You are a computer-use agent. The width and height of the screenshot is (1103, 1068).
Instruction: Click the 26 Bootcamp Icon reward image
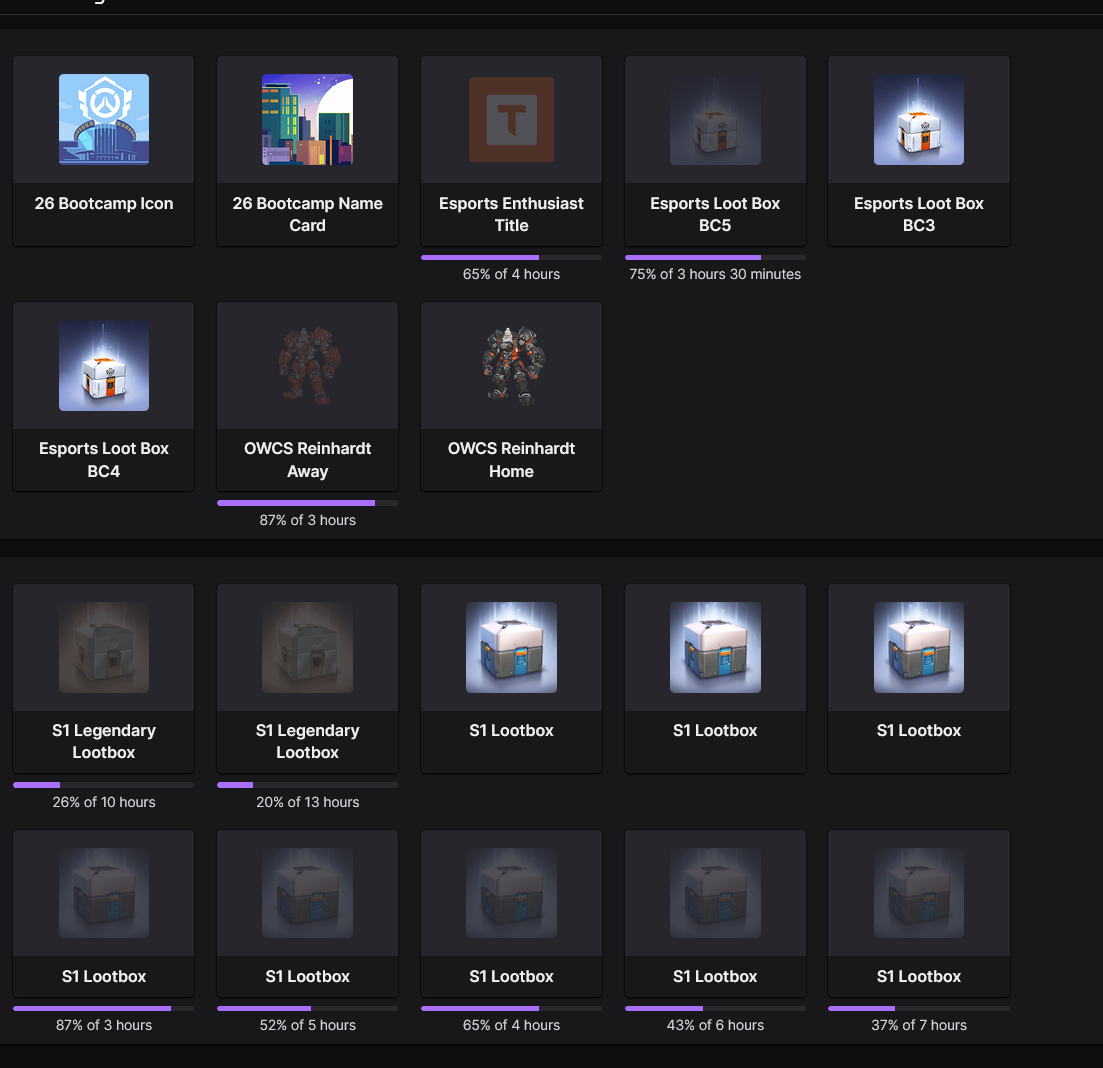(x=103, y=120)
